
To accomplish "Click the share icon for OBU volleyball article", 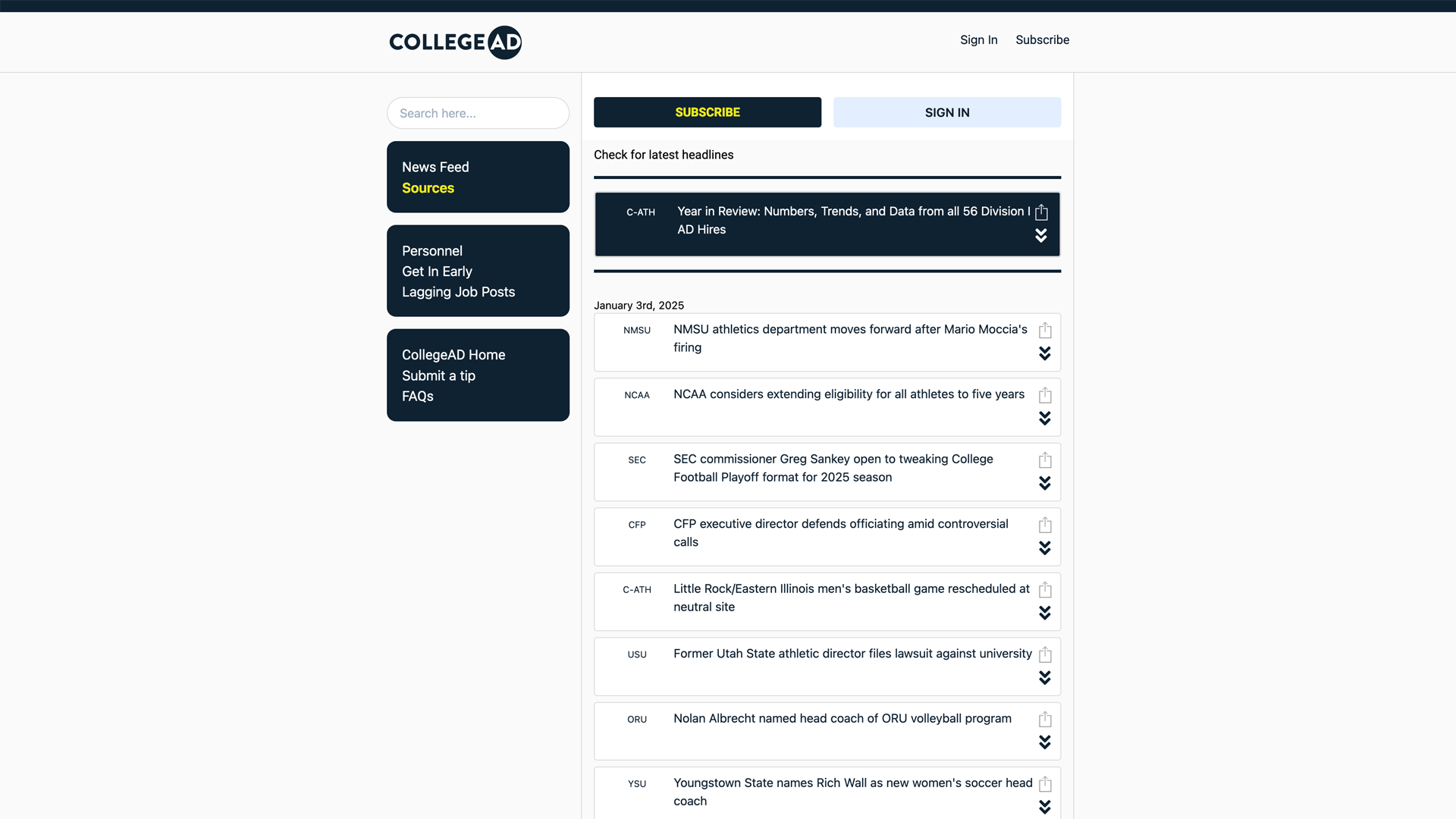I will pos(1044,719).
